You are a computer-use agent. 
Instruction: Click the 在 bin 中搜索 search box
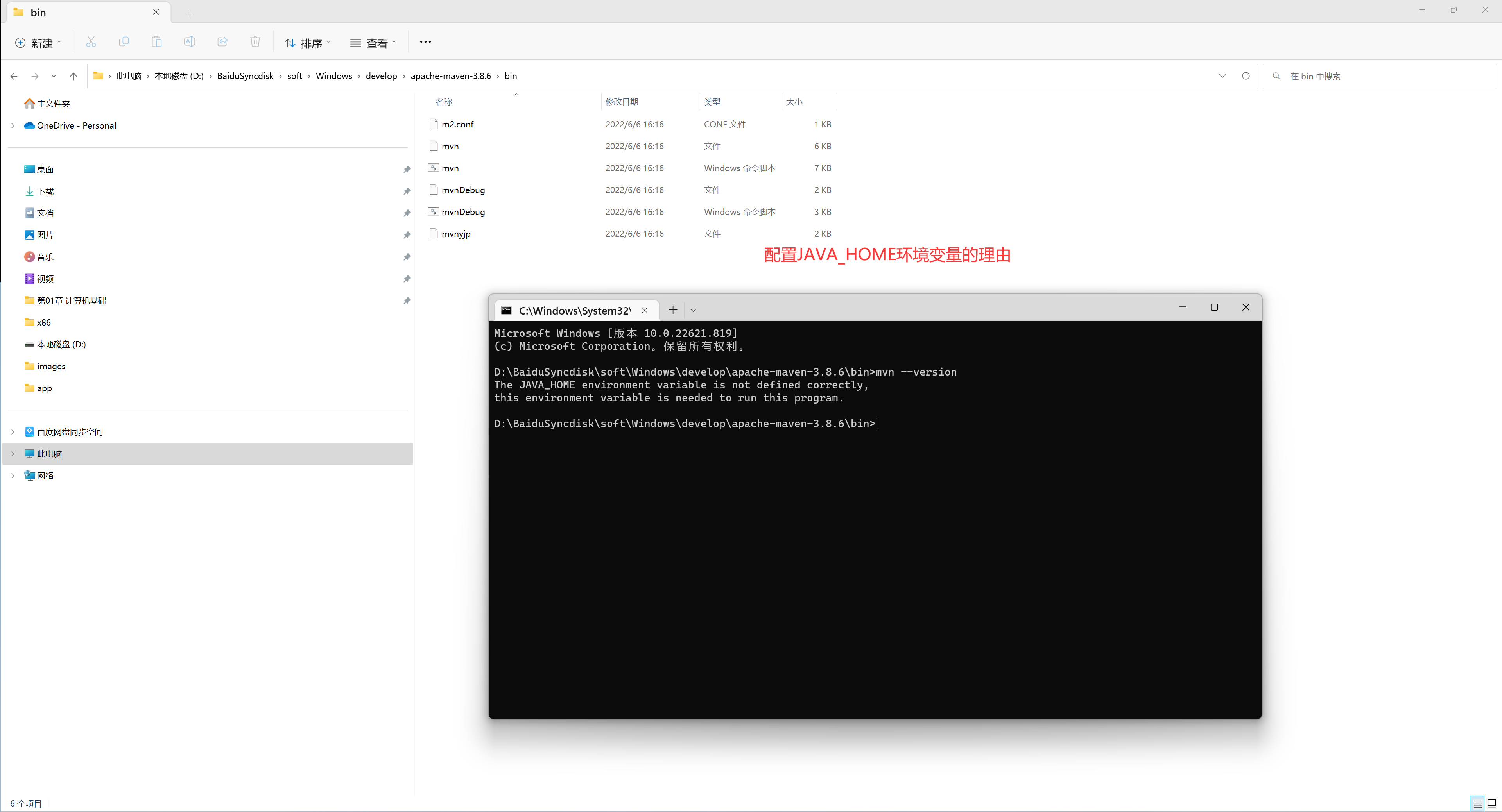(x=1380, y=76)
